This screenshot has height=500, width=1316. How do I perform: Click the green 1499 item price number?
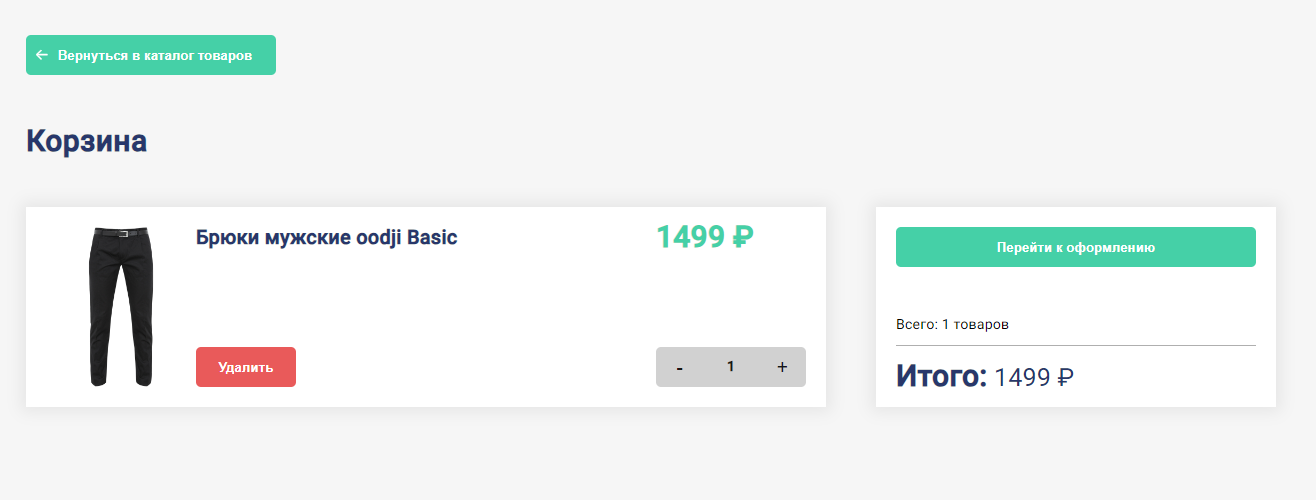(x=690, y=237)
